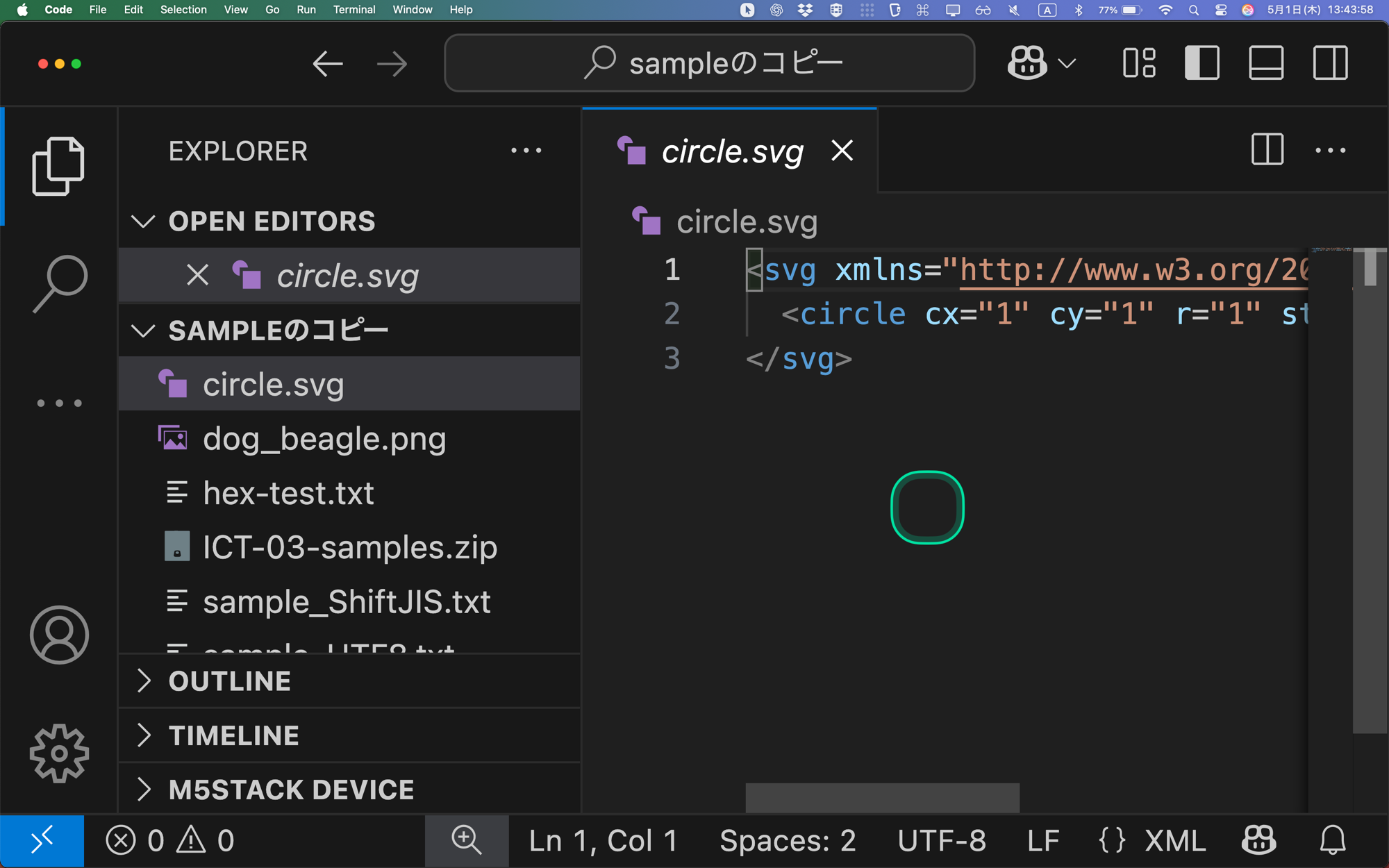Screen dimensions: 1389x868
Task: Open the File menu
Action: [98, 10]
